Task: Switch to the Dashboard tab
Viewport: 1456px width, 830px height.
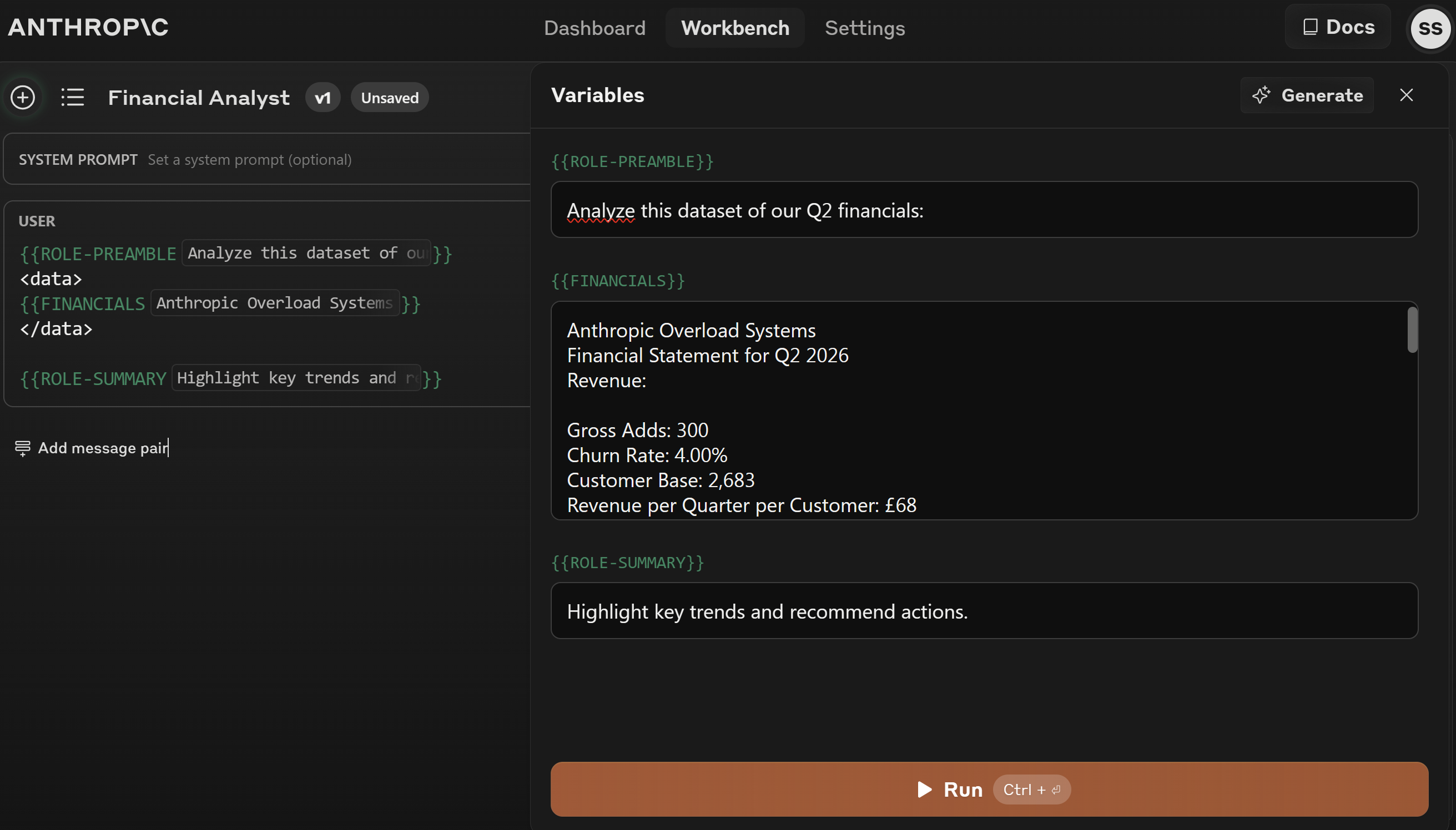Action: click(595, 28)
